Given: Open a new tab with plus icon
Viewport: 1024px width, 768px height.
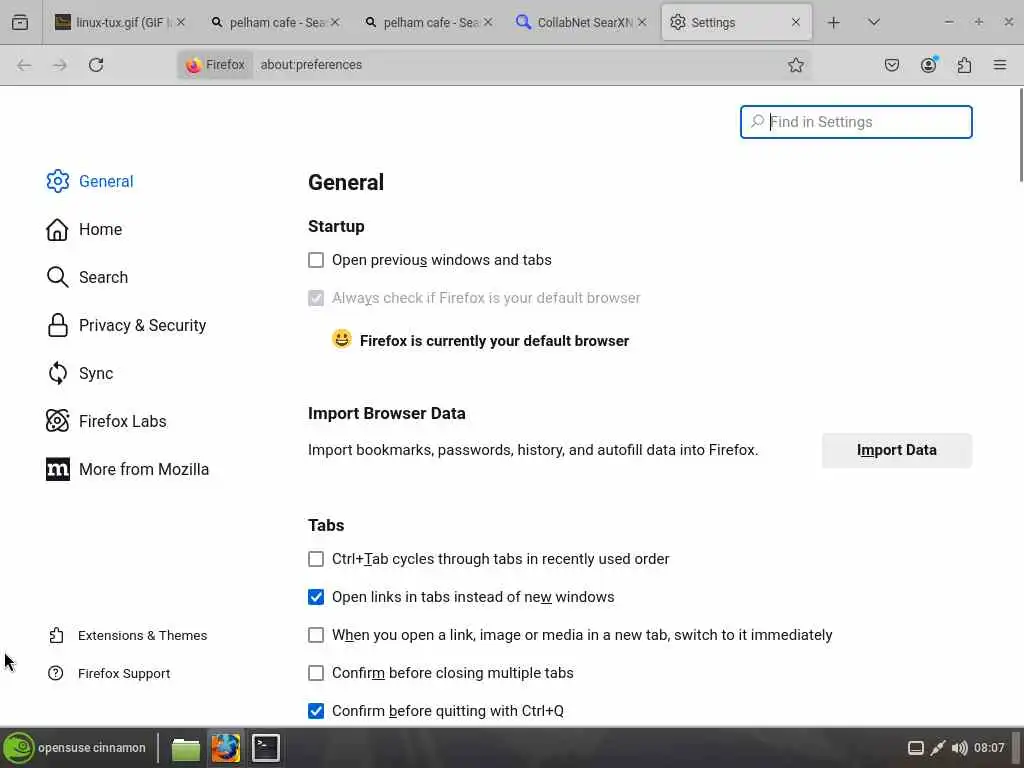Looking at the screenshot, I should click(x=833, y=22).
